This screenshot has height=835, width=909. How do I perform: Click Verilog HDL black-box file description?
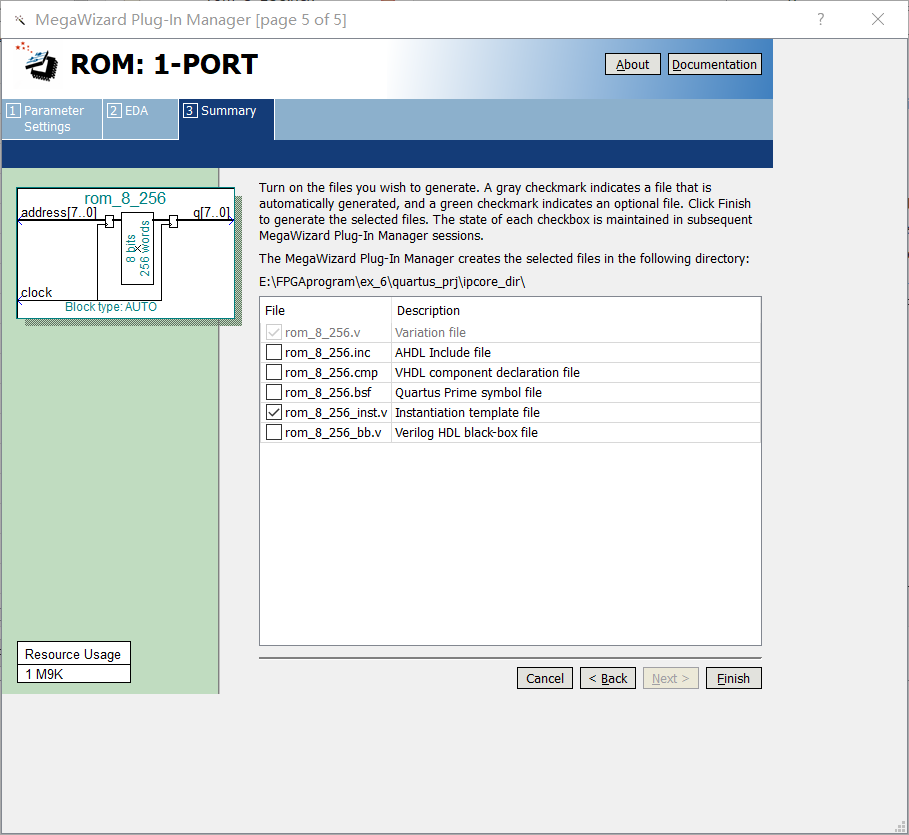[x=466, y=433]
